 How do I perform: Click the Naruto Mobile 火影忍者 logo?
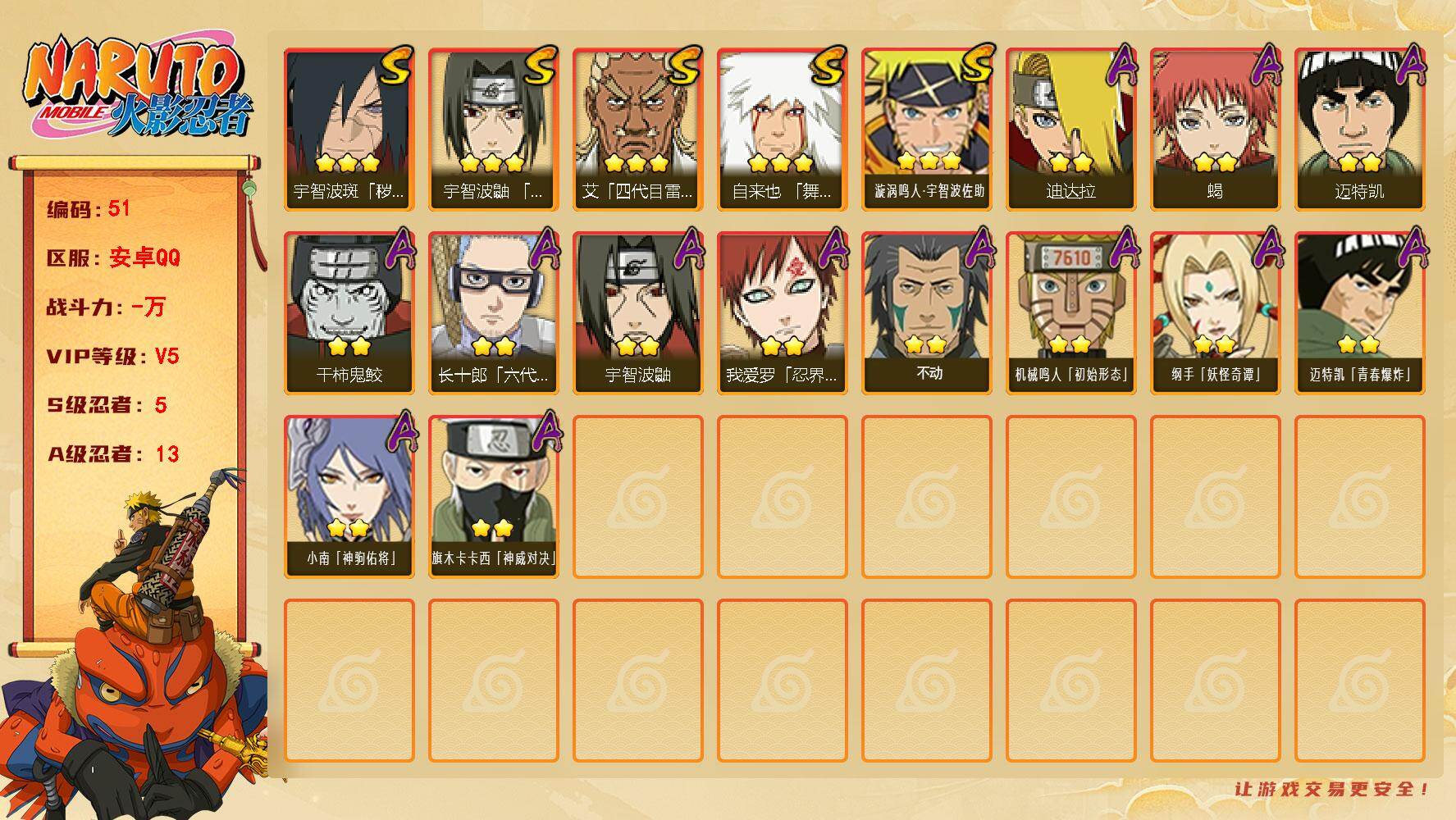(x=138, y=87)
